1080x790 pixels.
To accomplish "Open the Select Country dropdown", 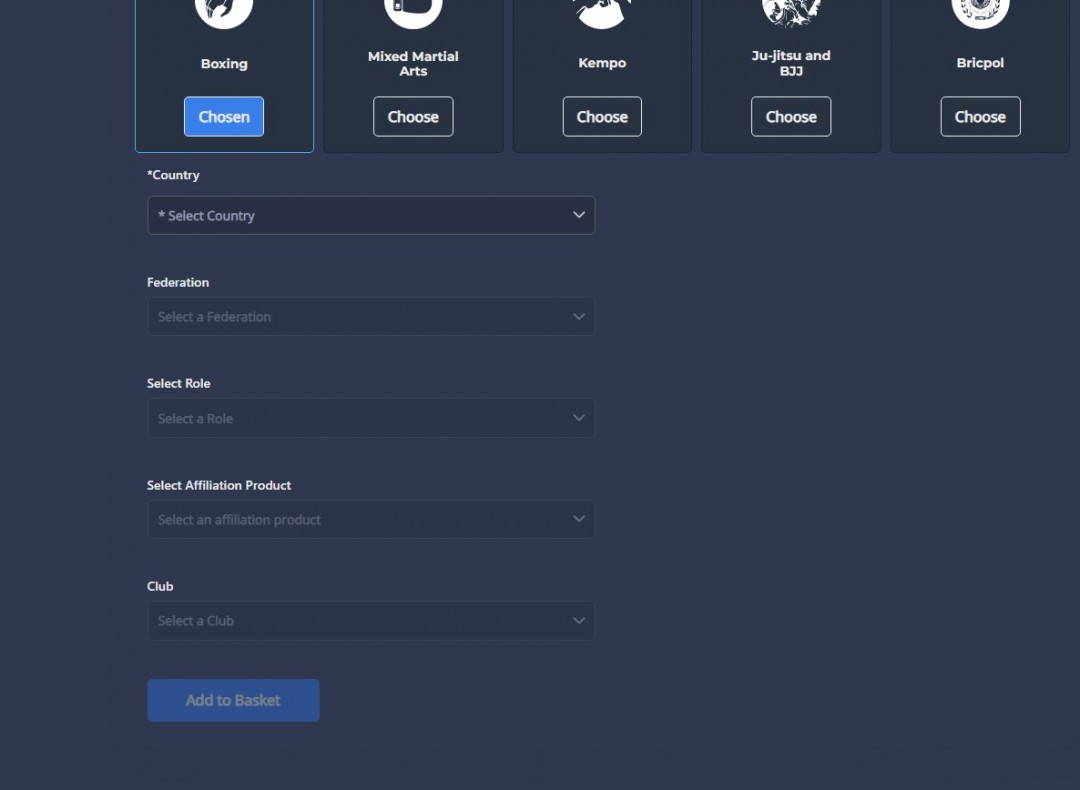I will 371,216.
